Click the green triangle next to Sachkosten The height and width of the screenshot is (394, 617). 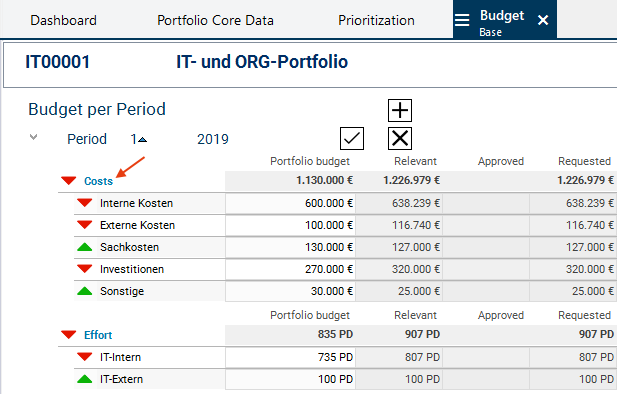pyautogui.click(x=84, y=247)
